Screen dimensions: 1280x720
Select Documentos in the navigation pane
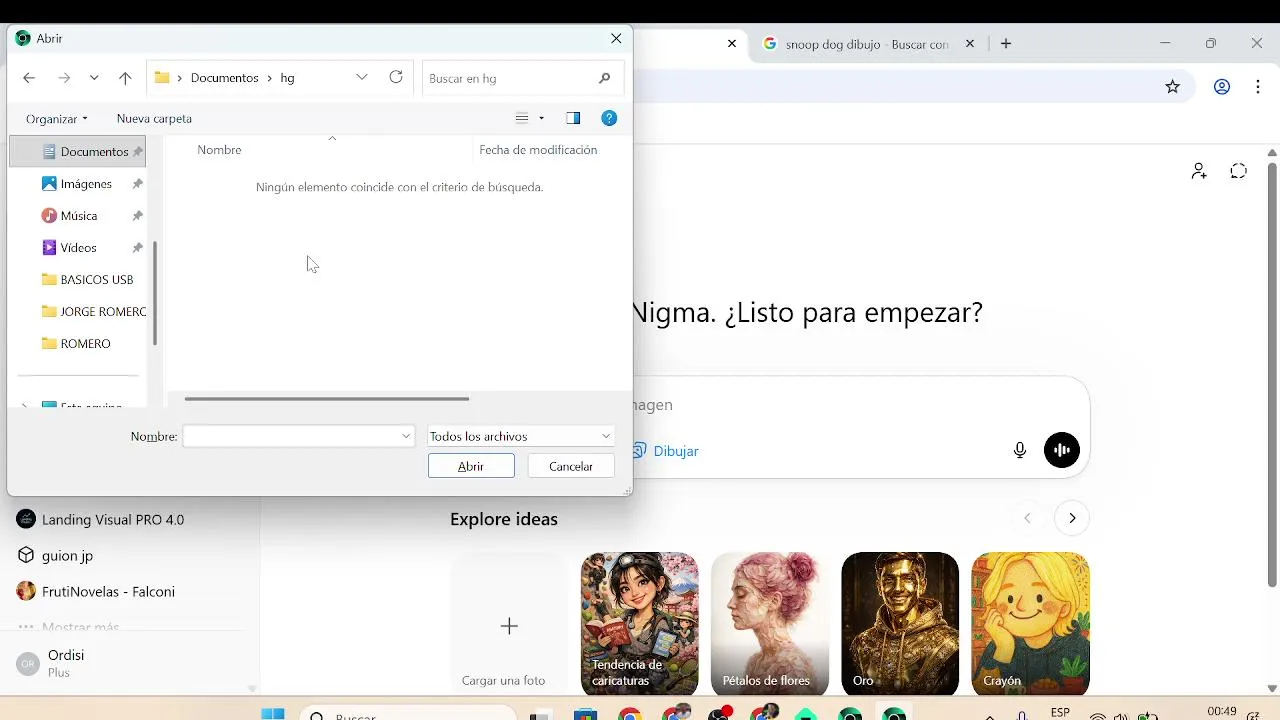[80, 152]
